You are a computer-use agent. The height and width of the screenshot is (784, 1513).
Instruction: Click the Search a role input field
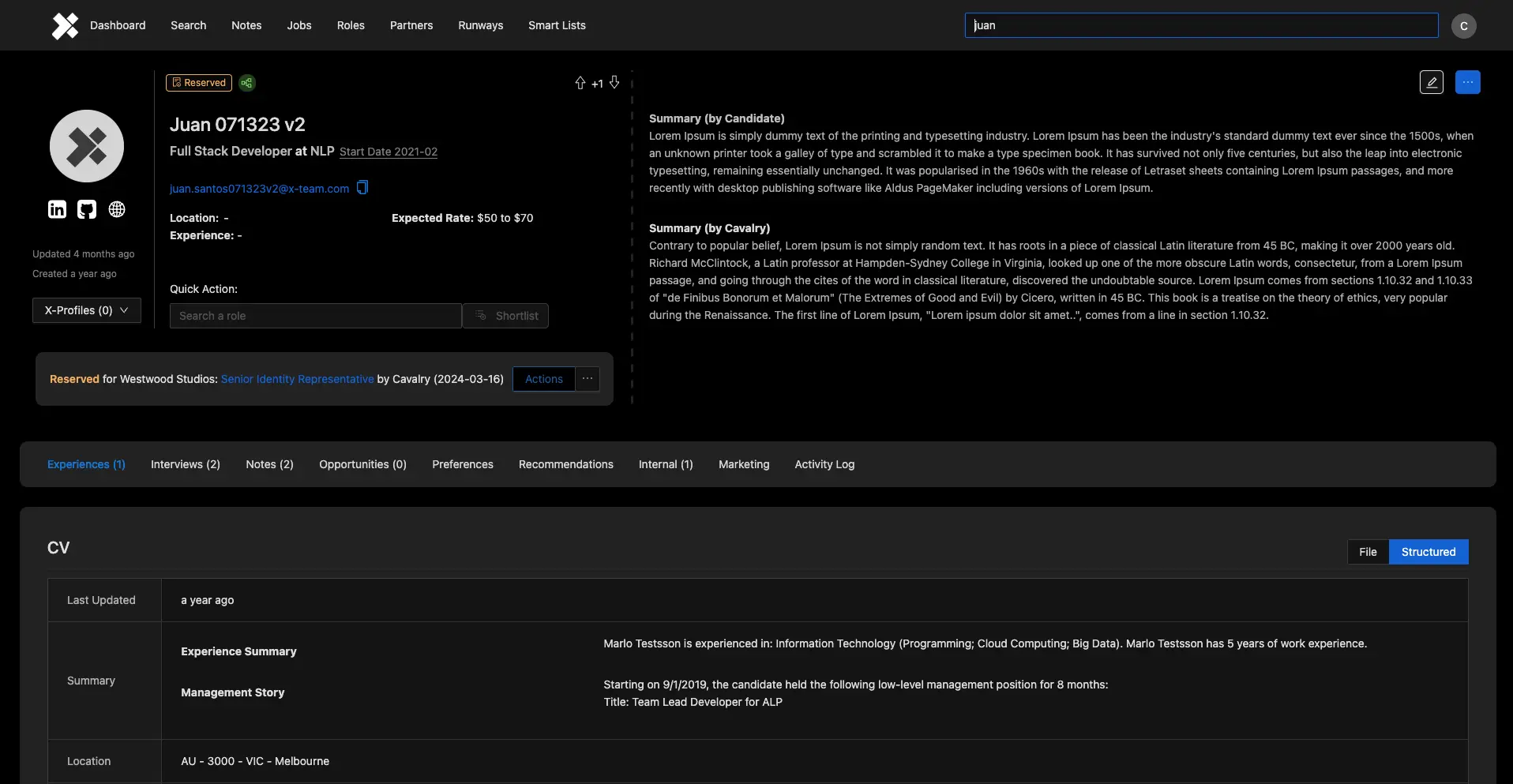(314, 315)
